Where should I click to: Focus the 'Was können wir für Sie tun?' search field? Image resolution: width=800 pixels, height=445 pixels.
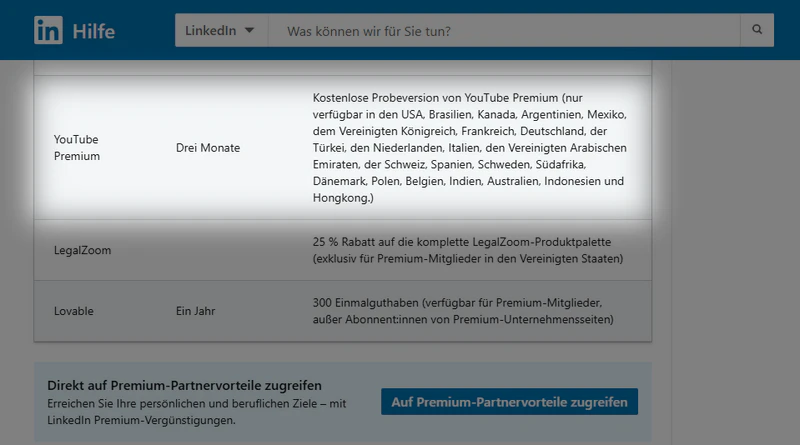(504, 31)
